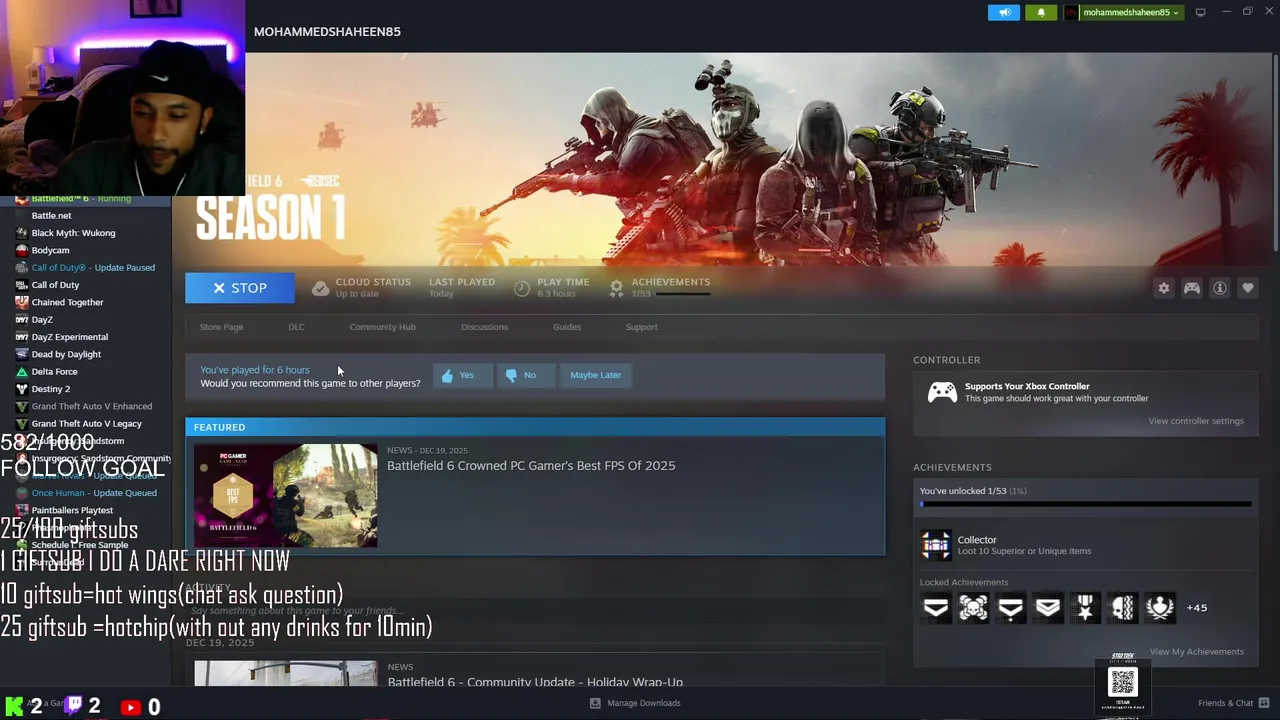Open the announcements megaphone button
1280x720 pixels.
1004,12
